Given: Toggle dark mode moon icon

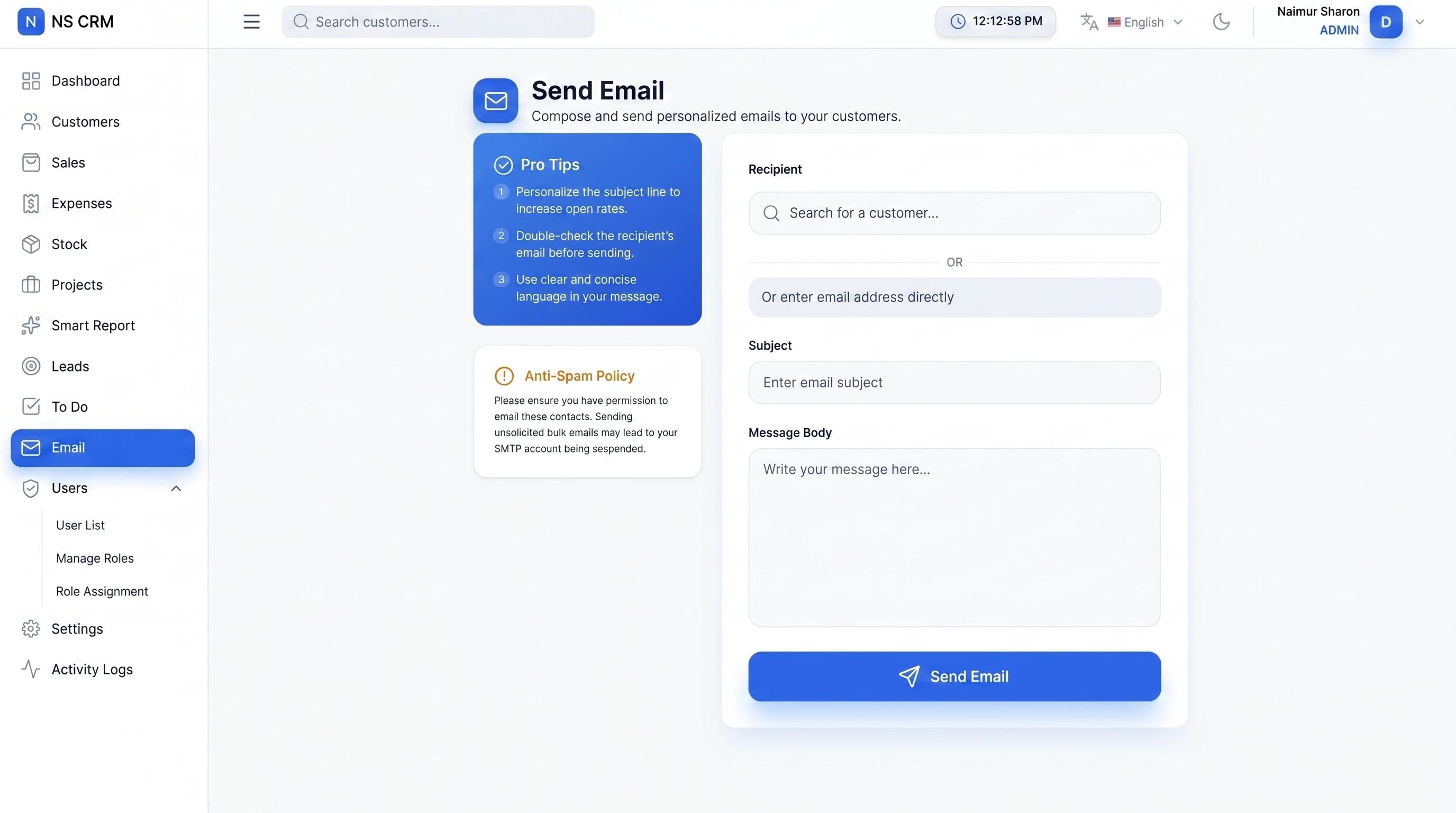Looking at the screenshot, I should [1222, 22].
